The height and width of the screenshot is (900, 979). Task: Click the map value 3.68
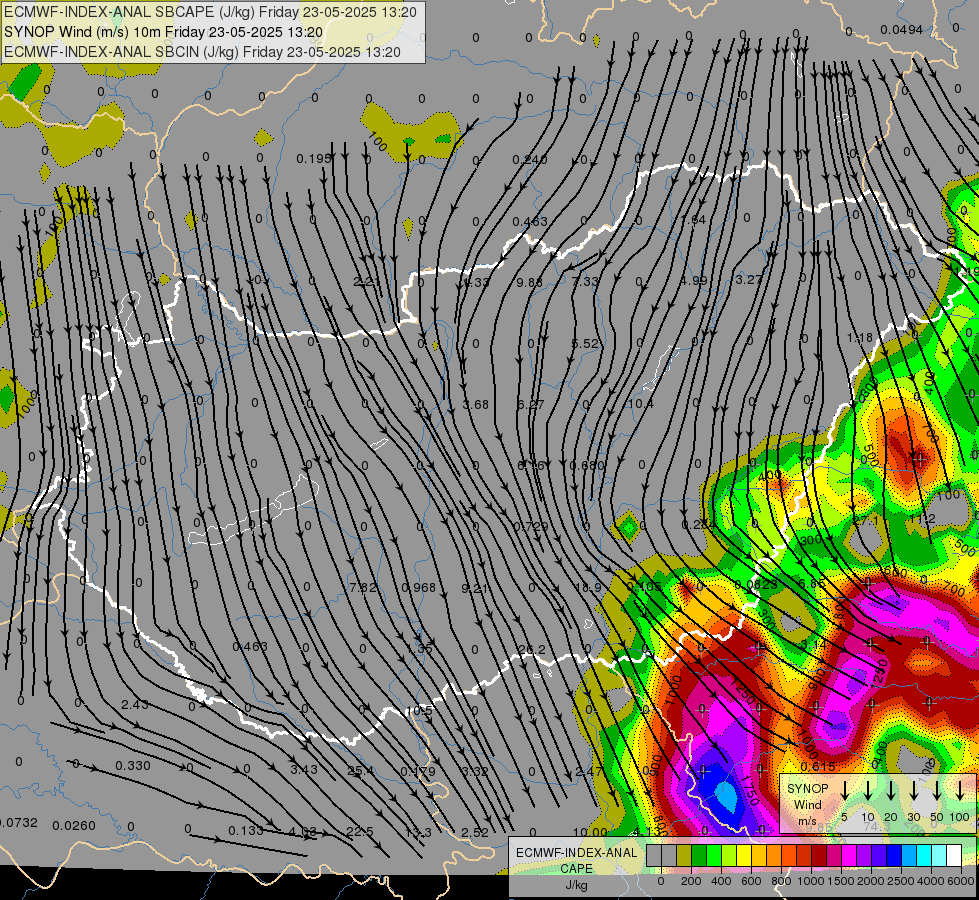coord(475,405)
